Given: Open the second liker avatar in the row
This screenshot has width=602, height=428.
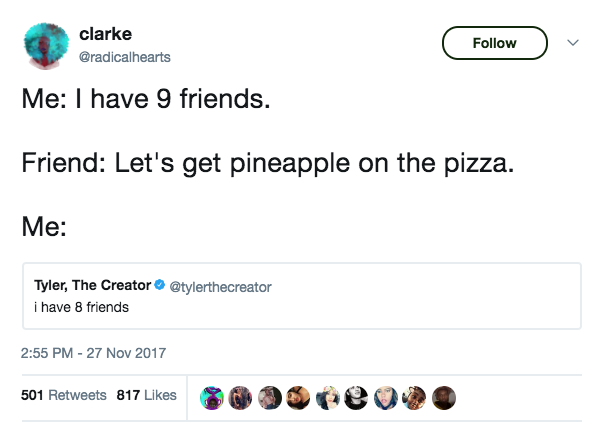Looking at the screenshot, I should [241, 396].
